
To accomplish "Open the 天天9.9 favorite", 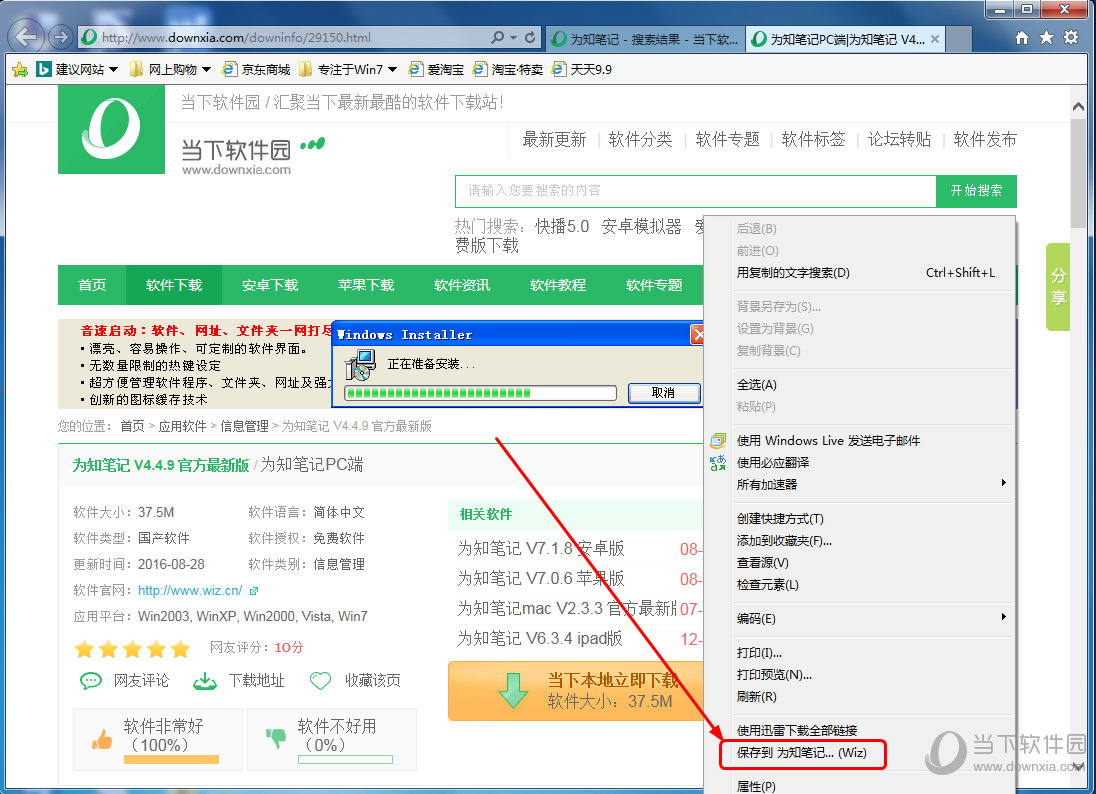I will [x=582, y=69].
